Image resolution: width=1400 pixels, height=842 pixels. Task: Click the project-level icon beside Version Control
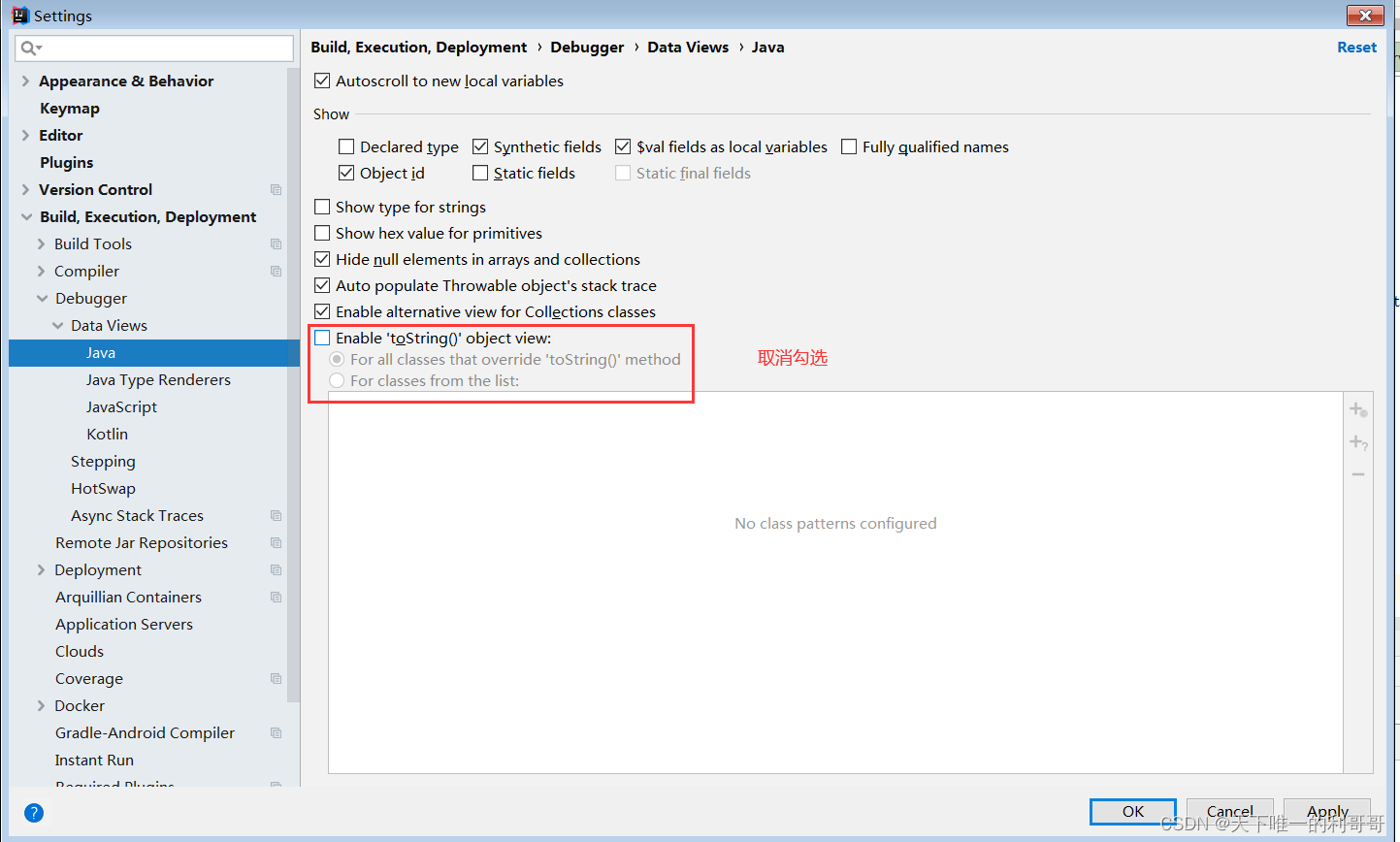pos(276,189)
